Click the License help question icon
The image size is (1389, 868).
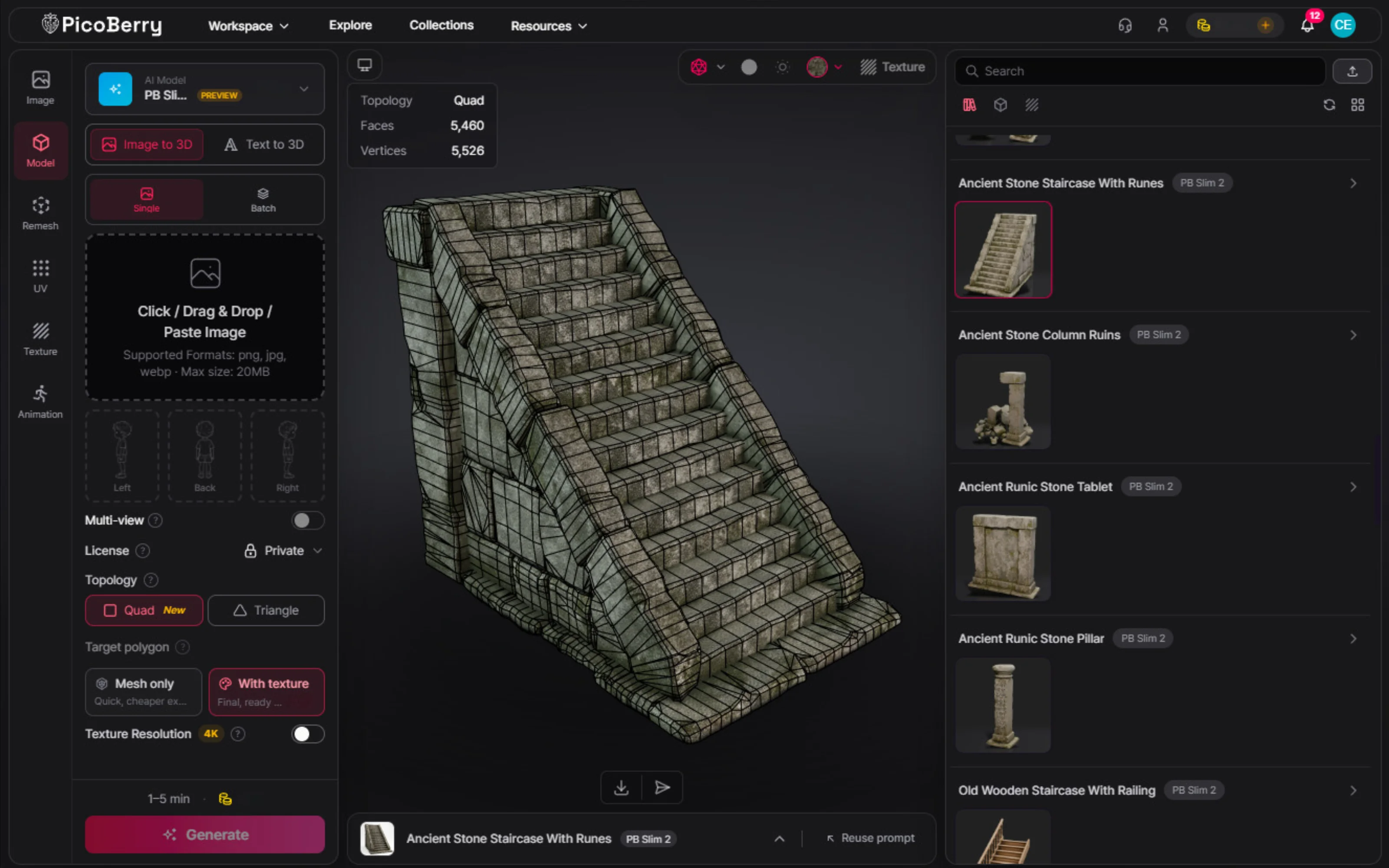[142, 551]
